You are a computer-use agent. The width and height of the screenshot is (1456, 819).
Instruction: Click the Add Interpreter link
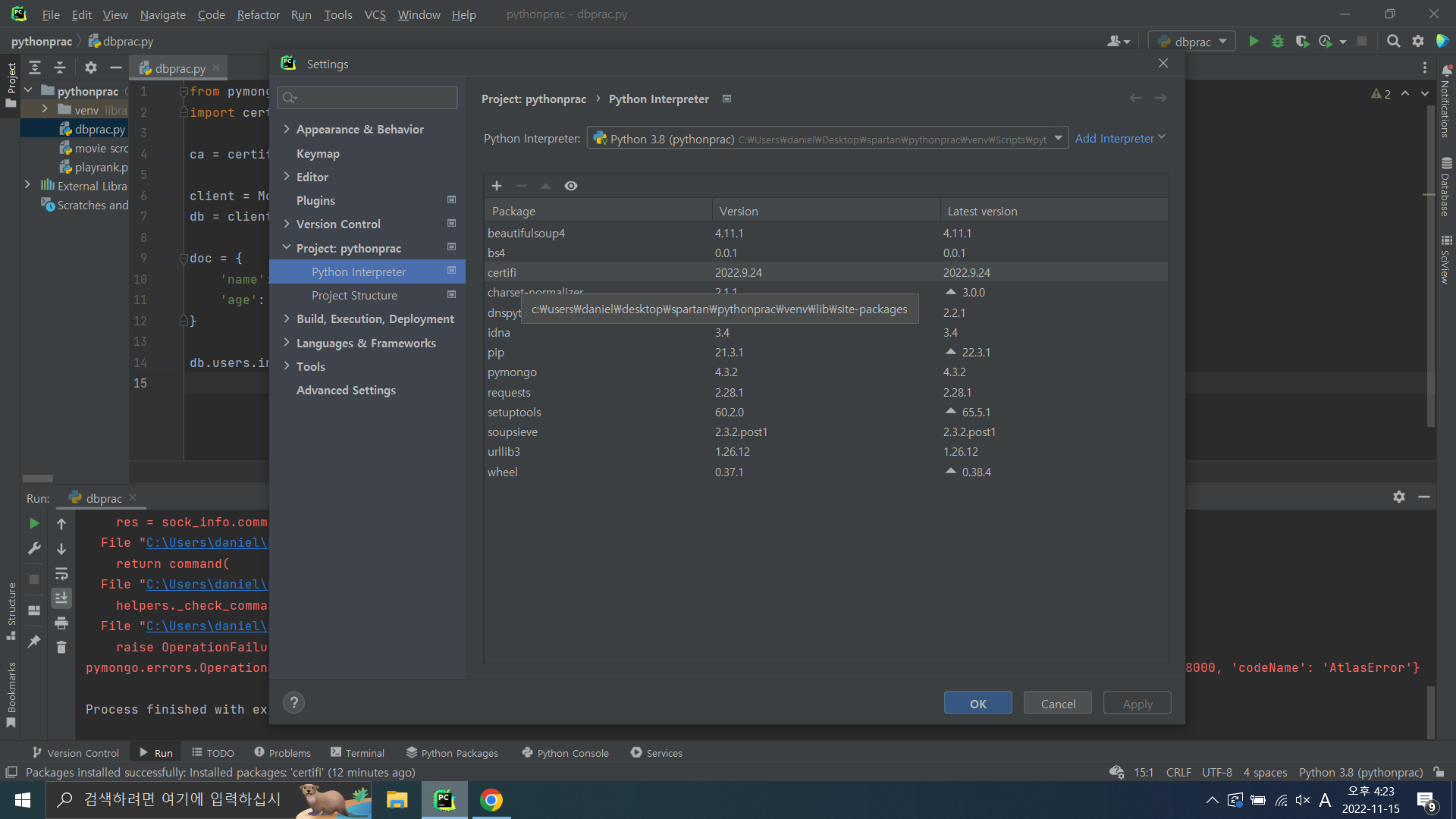[x=1120, y=139]
